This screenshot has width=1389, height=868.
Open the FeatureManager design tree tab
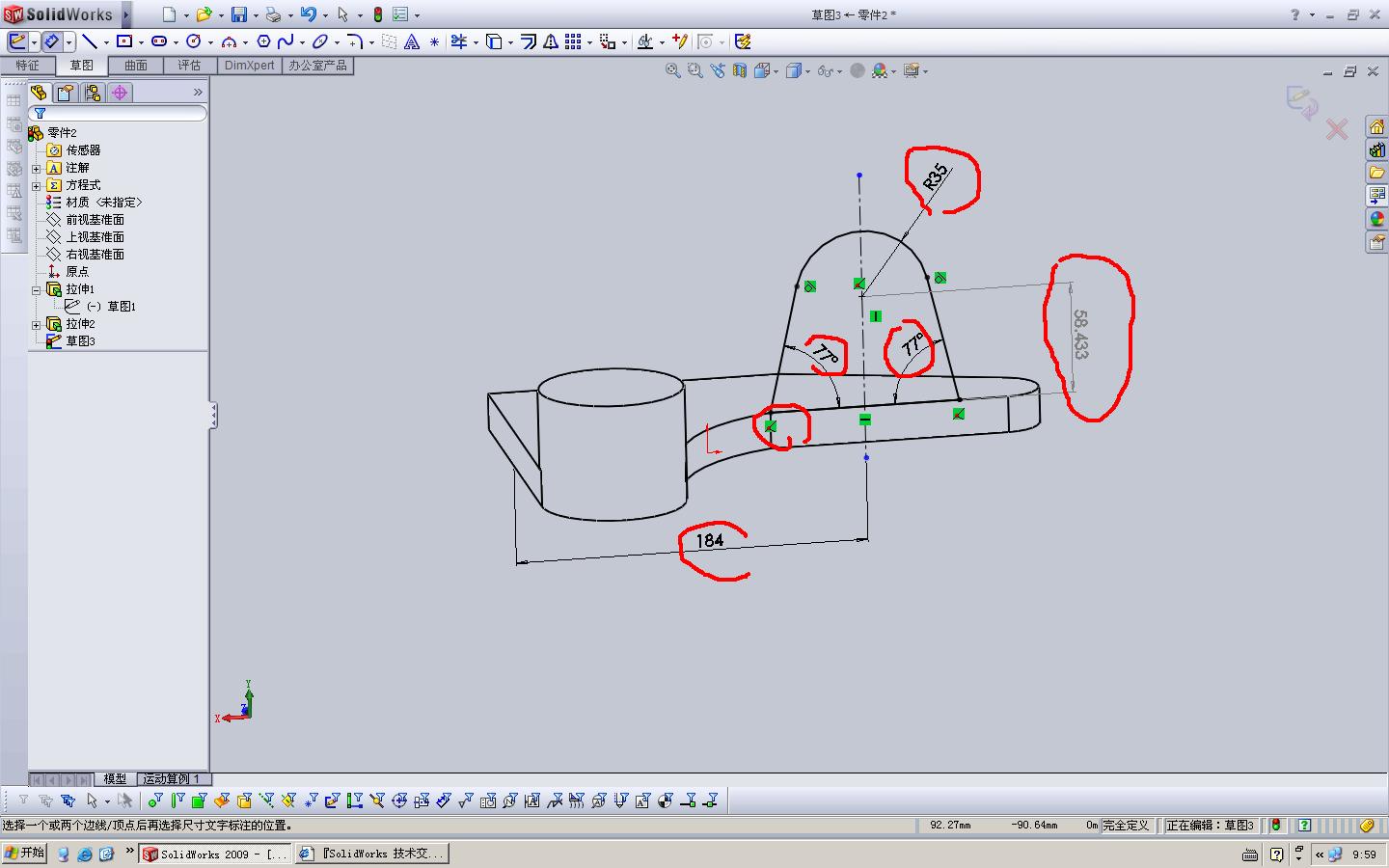coord(39,93)
